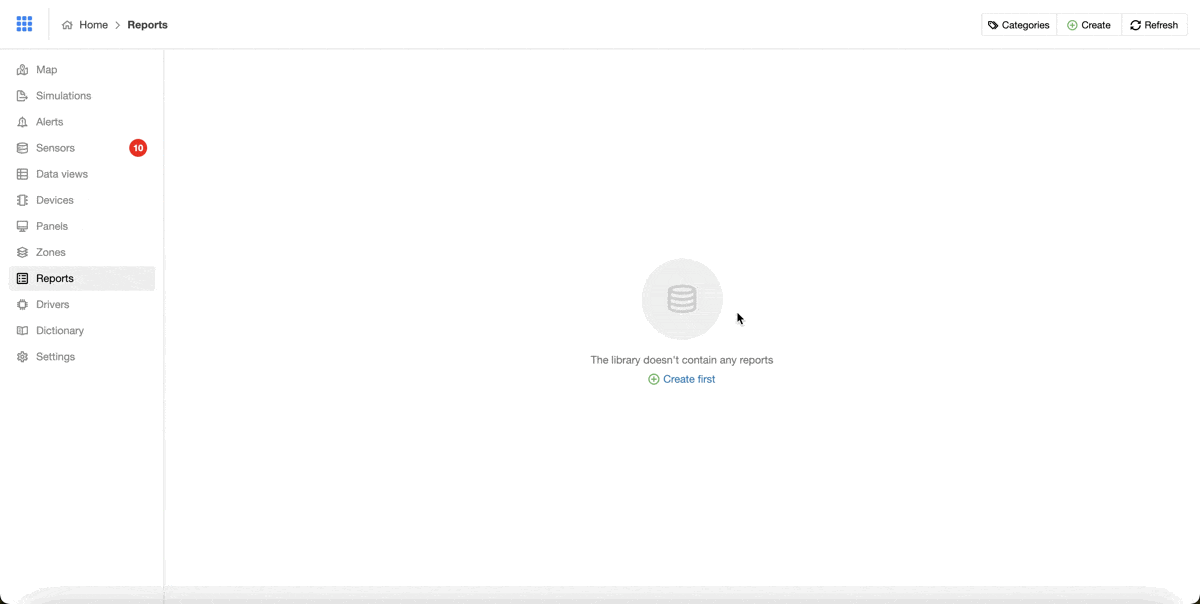Screen dimensions: 1200x604
Task: Click the Settings gear icon
Action: (x=22, y=356)
